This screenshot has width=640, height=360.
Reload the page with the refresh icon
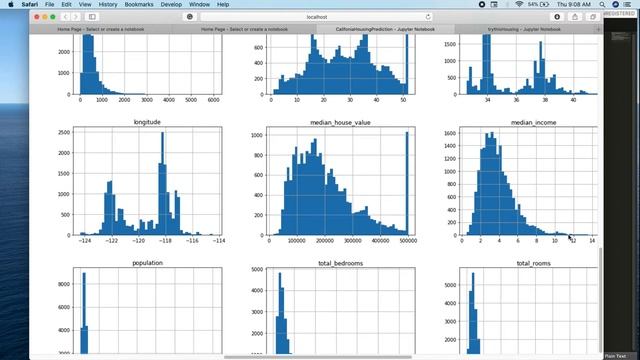428,17
